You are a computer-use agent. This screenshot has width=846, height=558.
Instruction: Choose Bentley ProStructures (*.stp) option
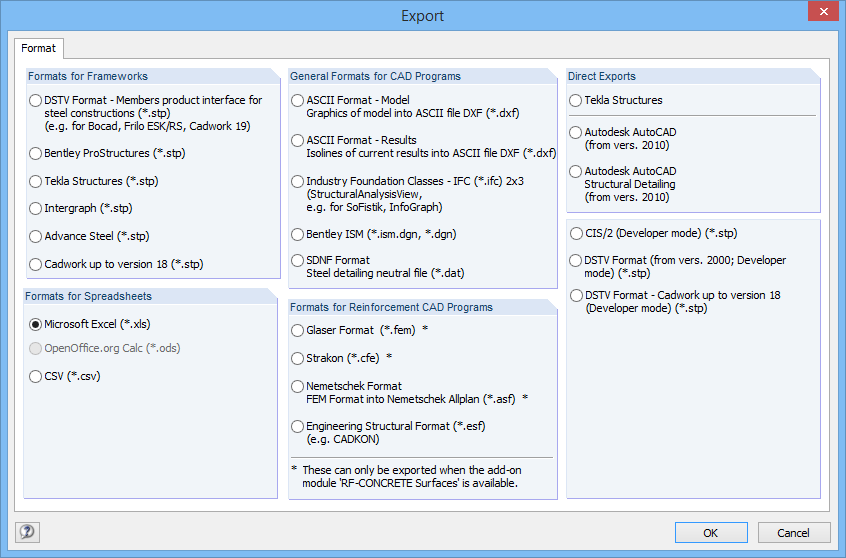(x=37, y=154)
